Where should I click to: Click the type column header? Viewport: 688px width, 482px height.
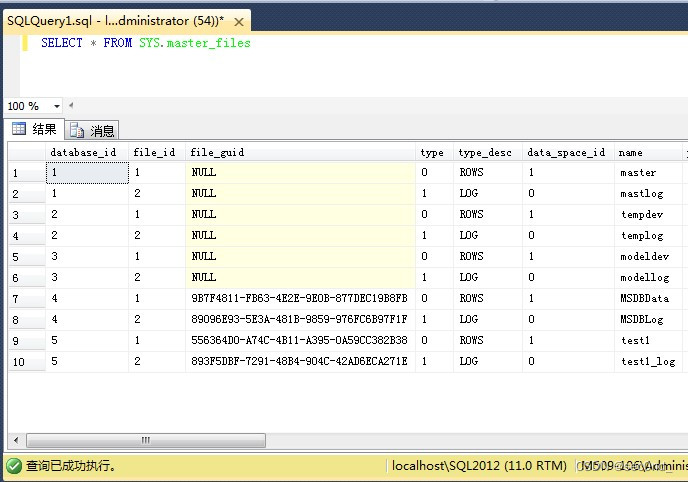coord(434,152)
